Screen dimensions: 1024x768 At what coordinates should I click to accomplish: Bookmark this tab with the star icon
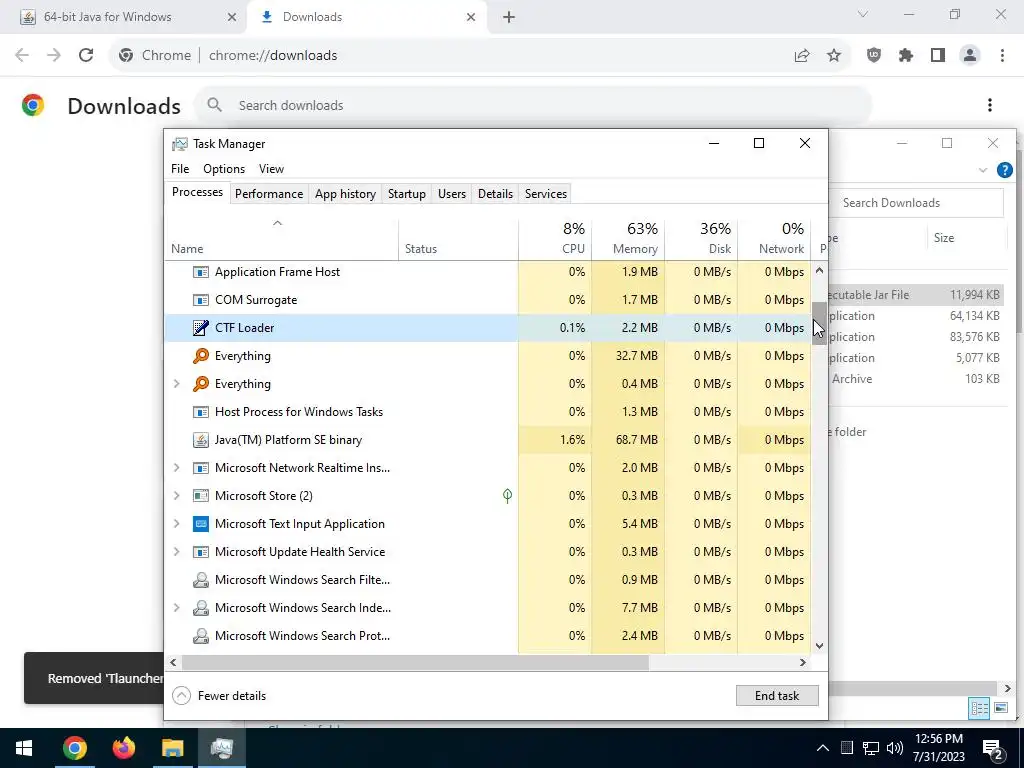pos(834,56)
